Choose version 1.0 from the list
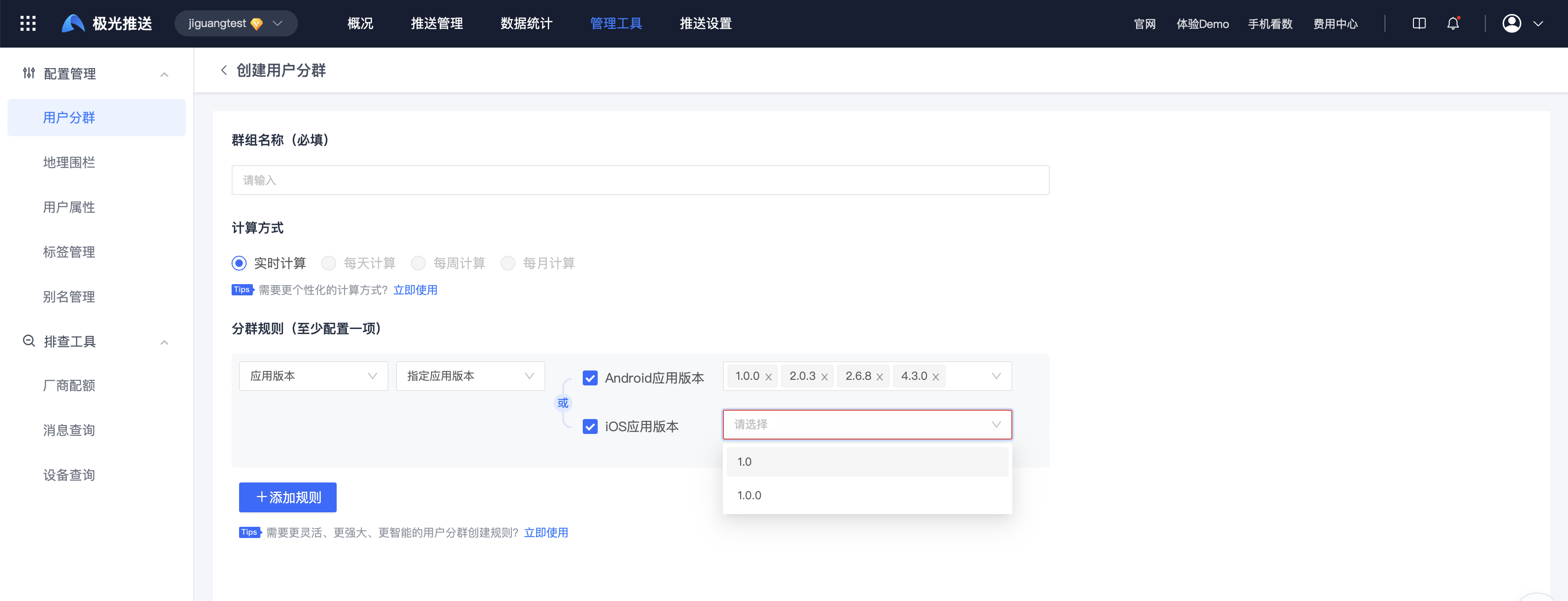 pos(868,461)
